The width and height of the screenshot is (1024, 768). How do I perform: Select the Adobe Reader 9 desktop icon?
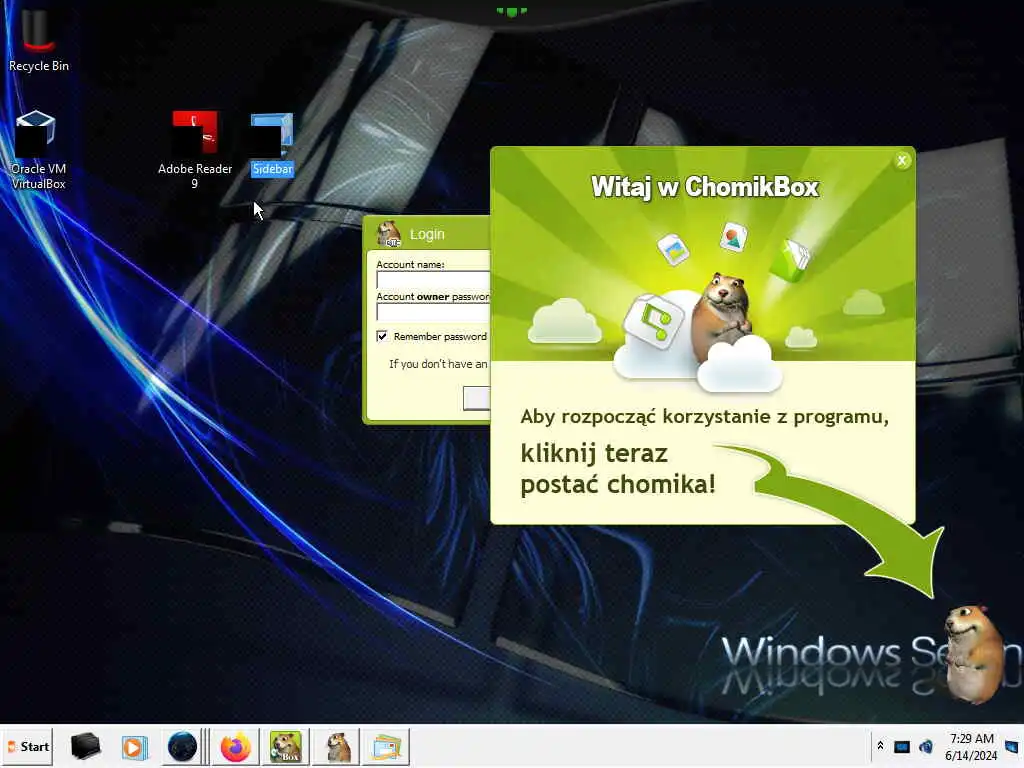195,150
